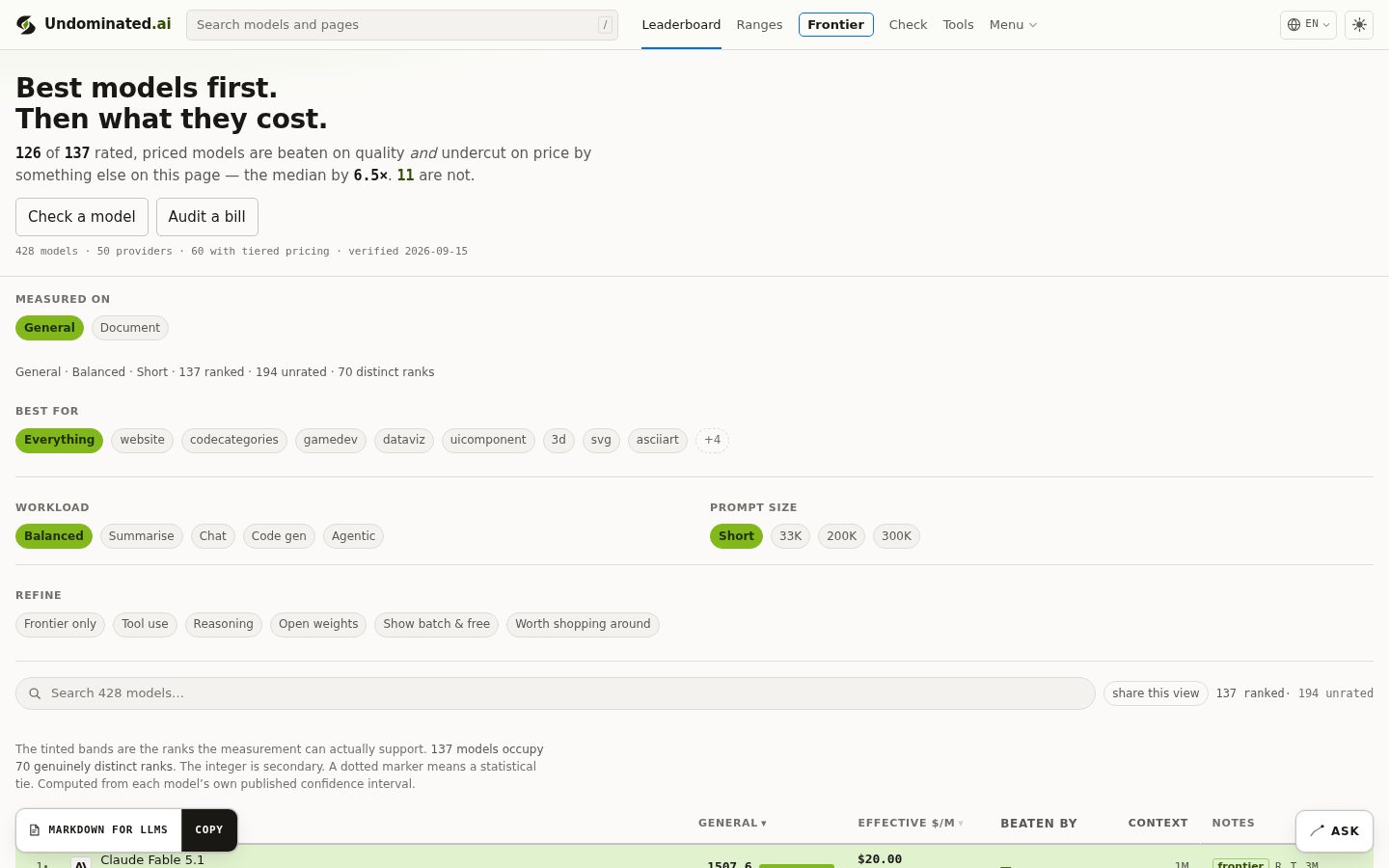The width and height of the screenshot is (1389, 868).
Task: Select the Agentic workload
Action: (x=353, y=536)
